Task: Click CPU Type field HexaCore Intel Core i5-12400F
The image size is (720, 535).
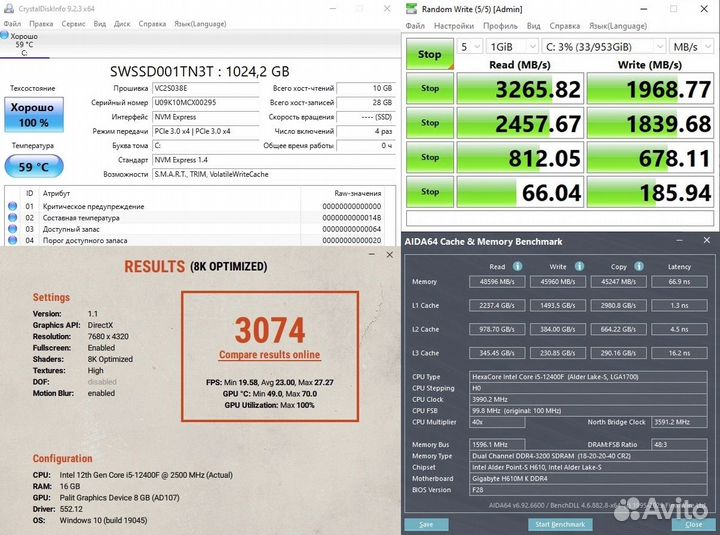Action: [588, 377]
